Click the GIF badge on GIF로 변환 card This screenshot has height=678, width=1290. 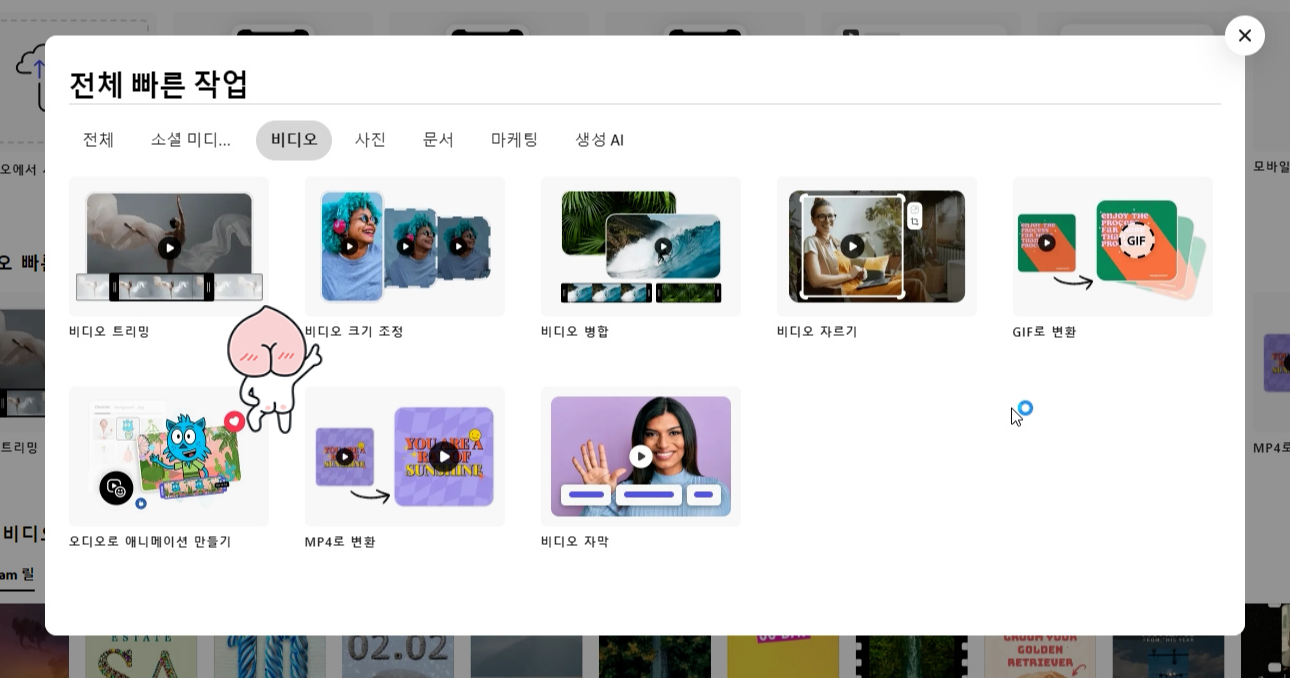pyautogui.click(x=1136, y=240)
